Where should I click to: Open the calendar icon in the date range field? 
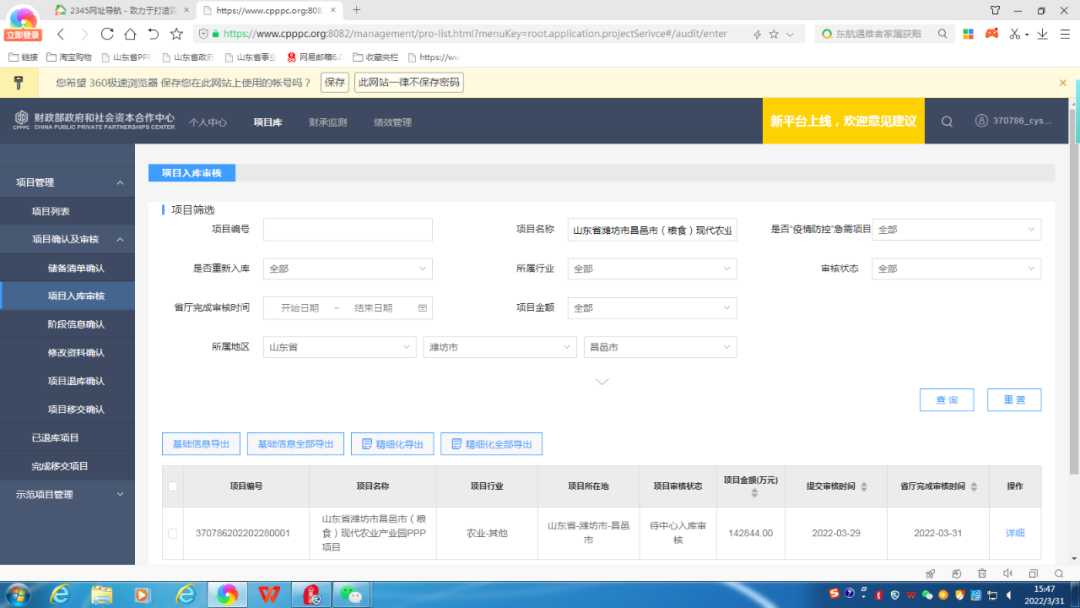[422, 308]
